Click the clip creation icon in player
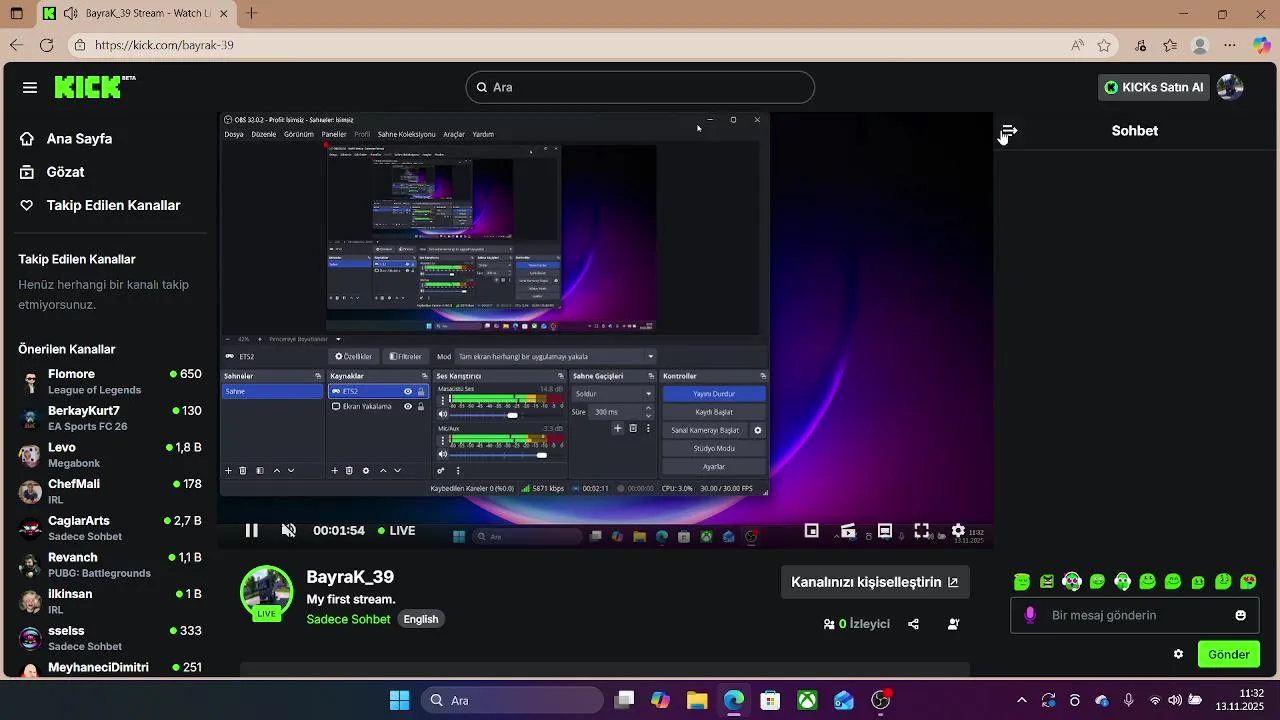 848,531
